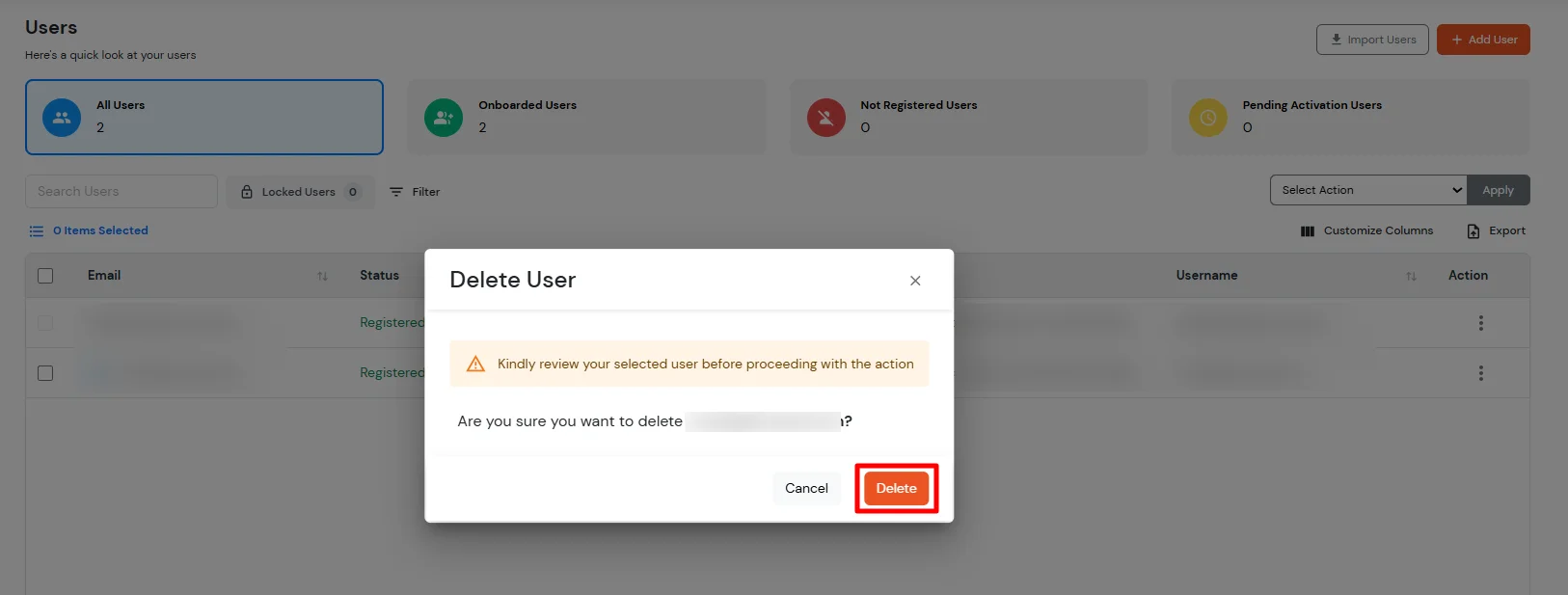The height and width of the screenshot is (595, 1568).
Task: Open the Locked Users filter
Action: coord(301,192)
